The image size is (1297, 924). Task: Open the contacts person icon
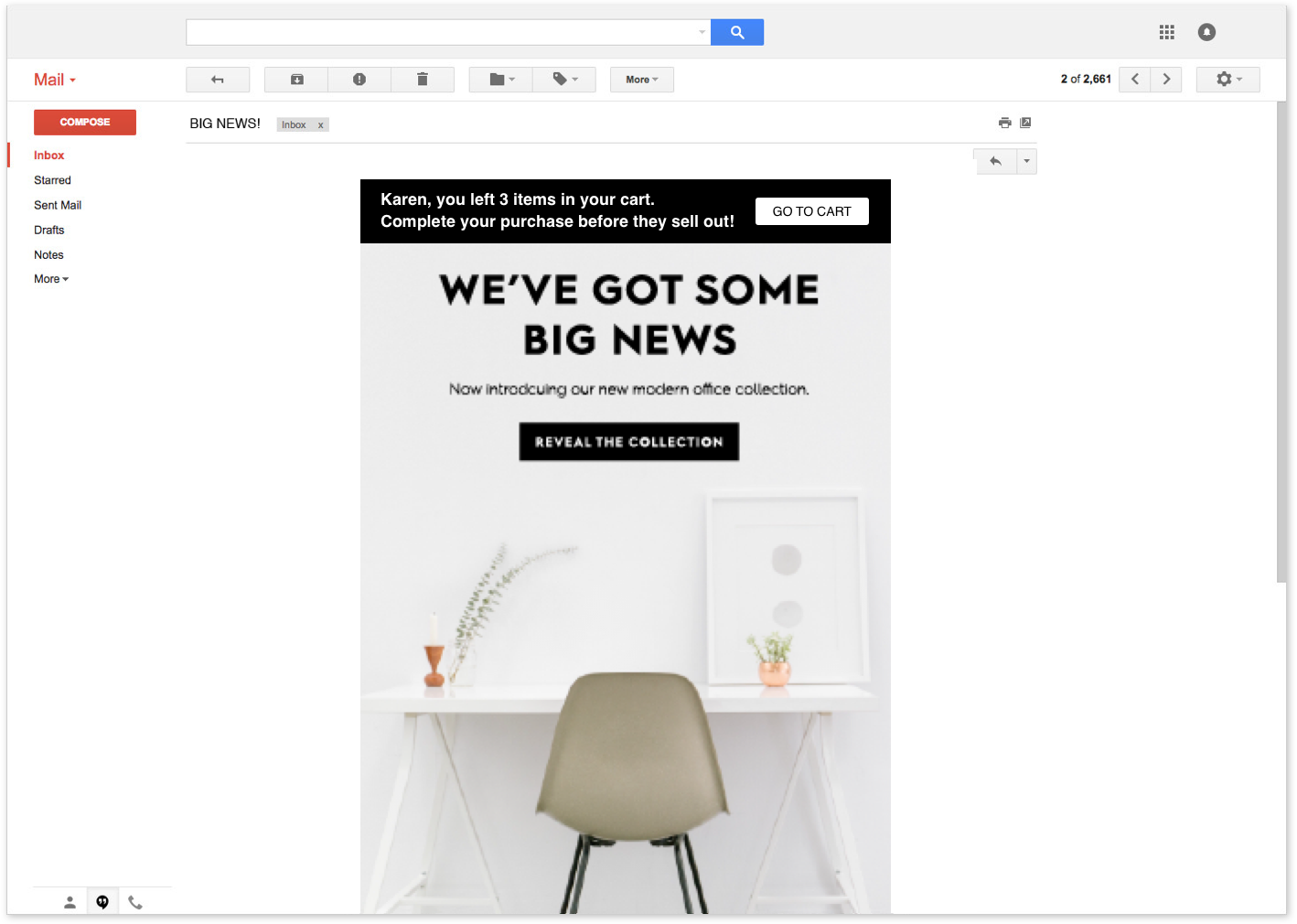[70, 902]
